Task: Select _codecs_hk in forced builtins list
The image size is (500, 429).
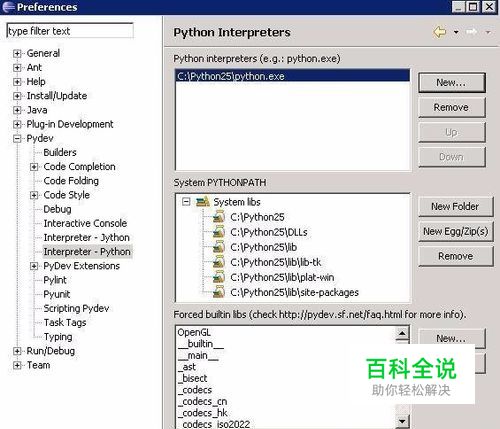Action: (x=203, y=413)
